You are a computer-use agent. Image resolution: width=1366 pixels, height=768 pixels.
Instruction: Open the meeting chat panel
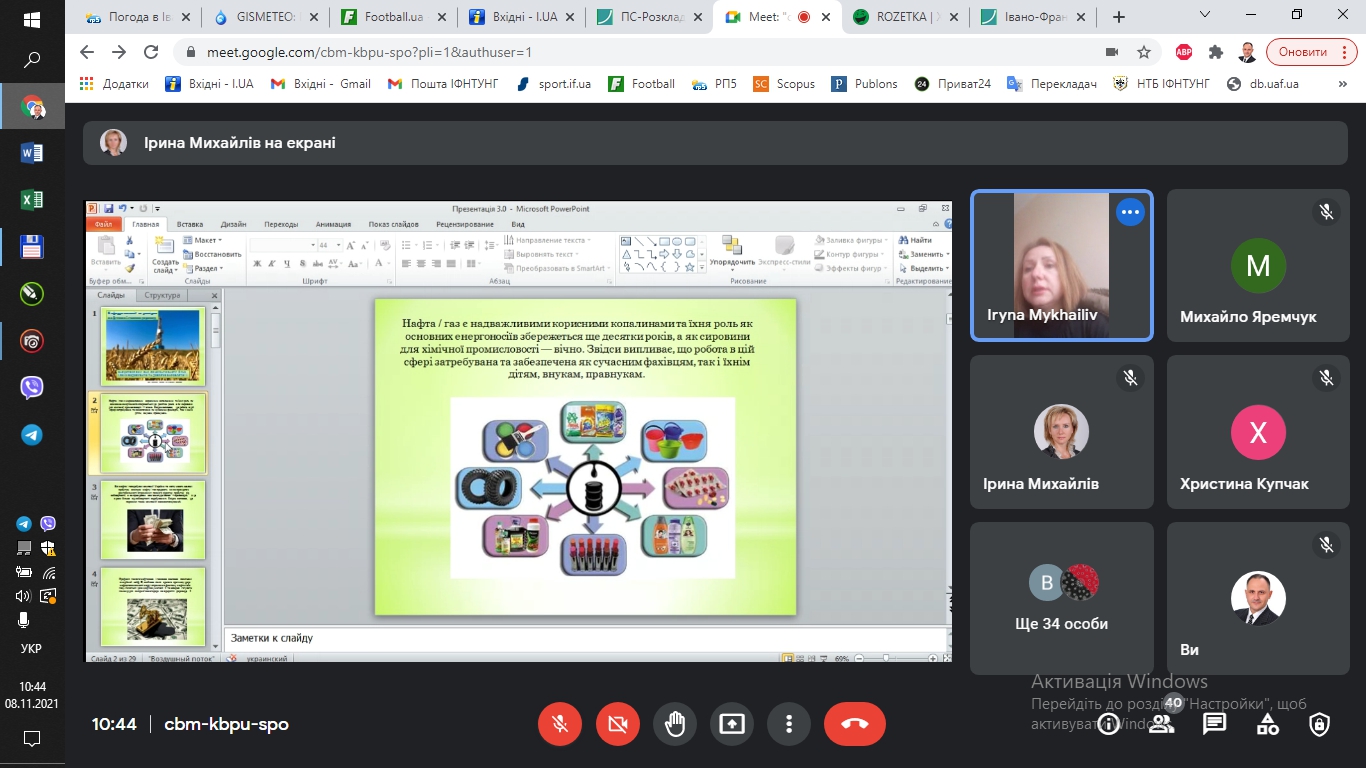click(1214, 724)
